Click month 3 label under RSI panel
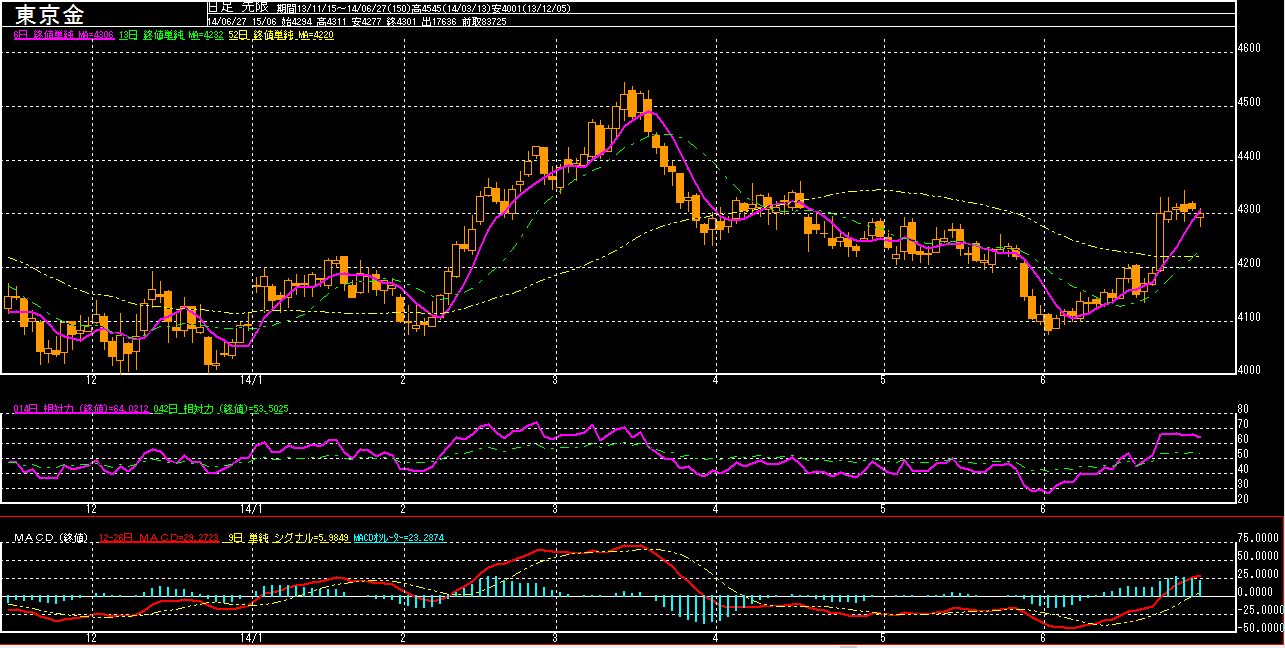This screenshot has width=1285, height=648. (x=555, y=509)
